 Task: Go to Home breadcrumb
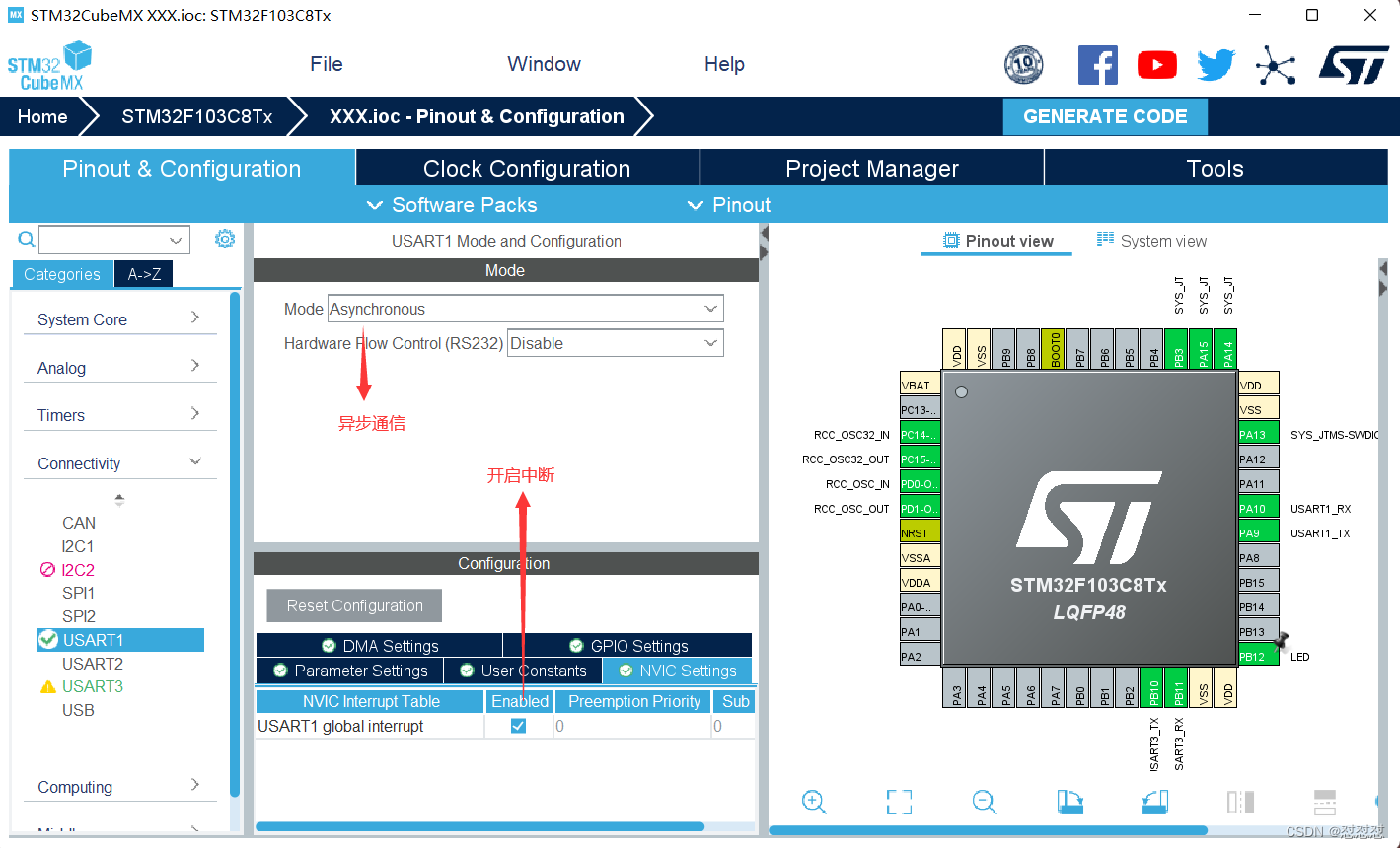(x=42, y=116)
